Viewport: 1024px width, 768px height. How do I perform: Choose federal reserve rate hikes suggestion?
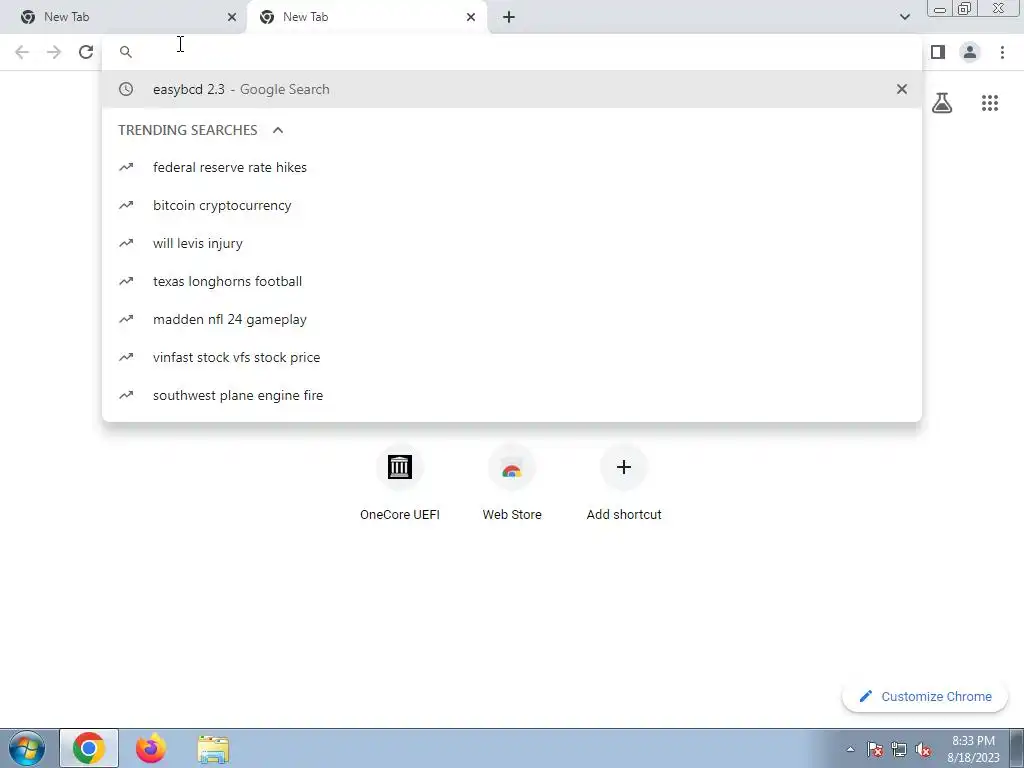coord(512,167)
